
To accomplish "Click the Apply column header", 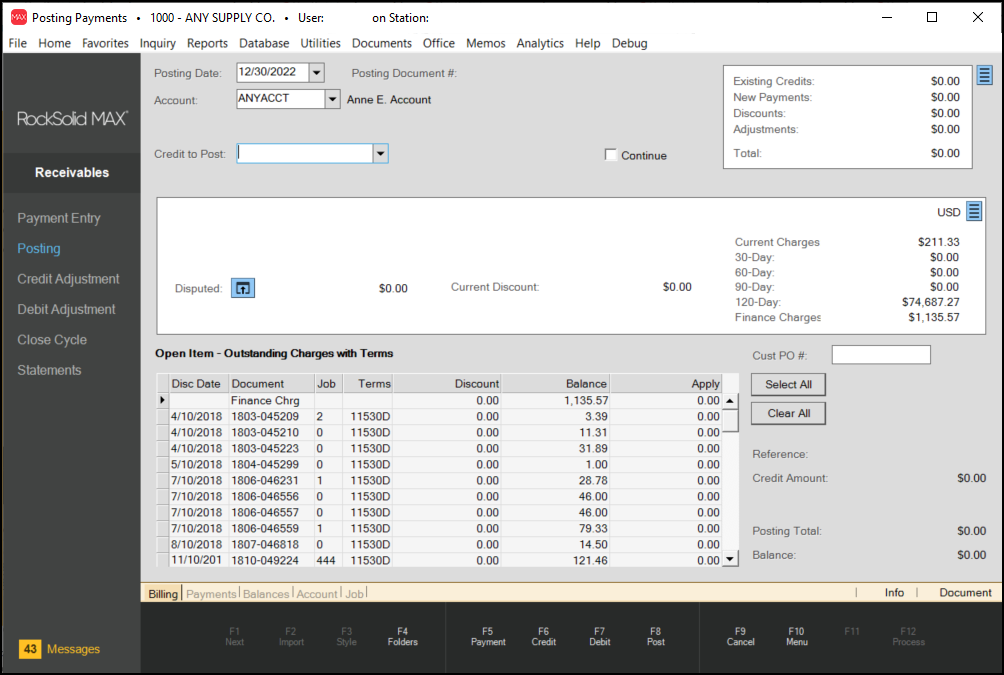I will tap(666, 384).
